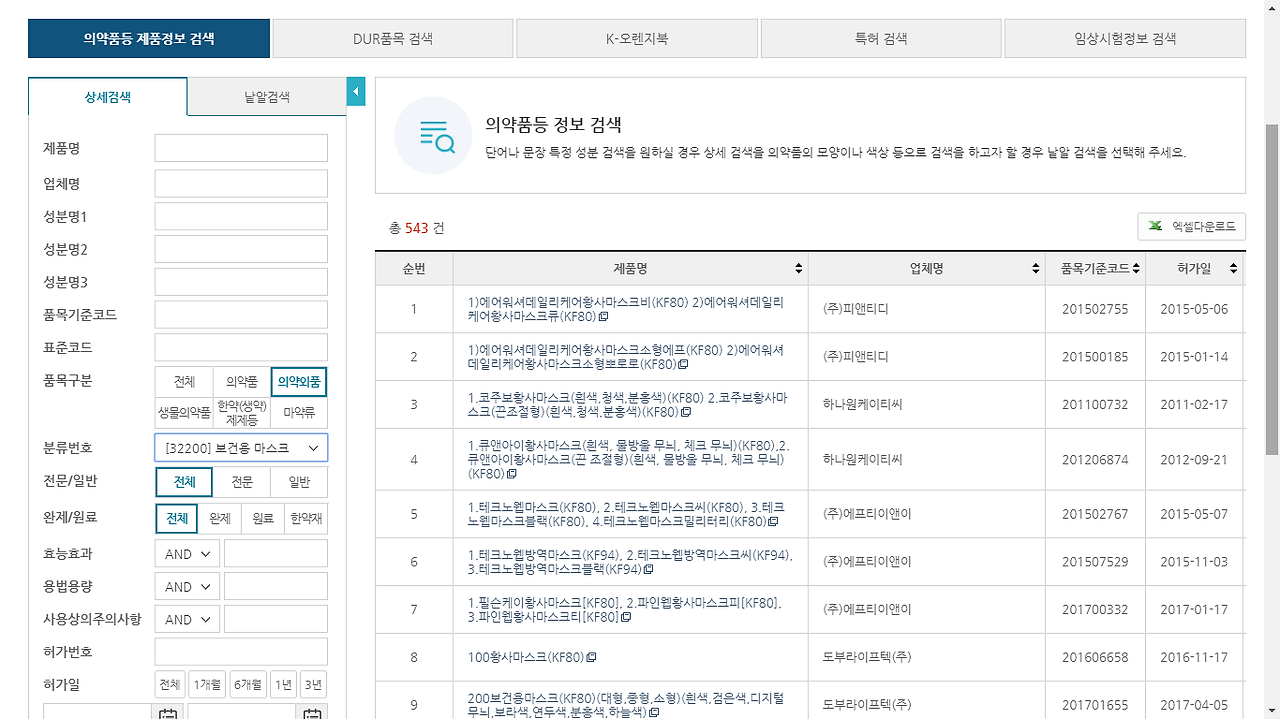The width and height of the screenshot is (1280, 719).
Task: Click Excel icon in 엑셀다운로드 button
Action: tap(1155, 226)
